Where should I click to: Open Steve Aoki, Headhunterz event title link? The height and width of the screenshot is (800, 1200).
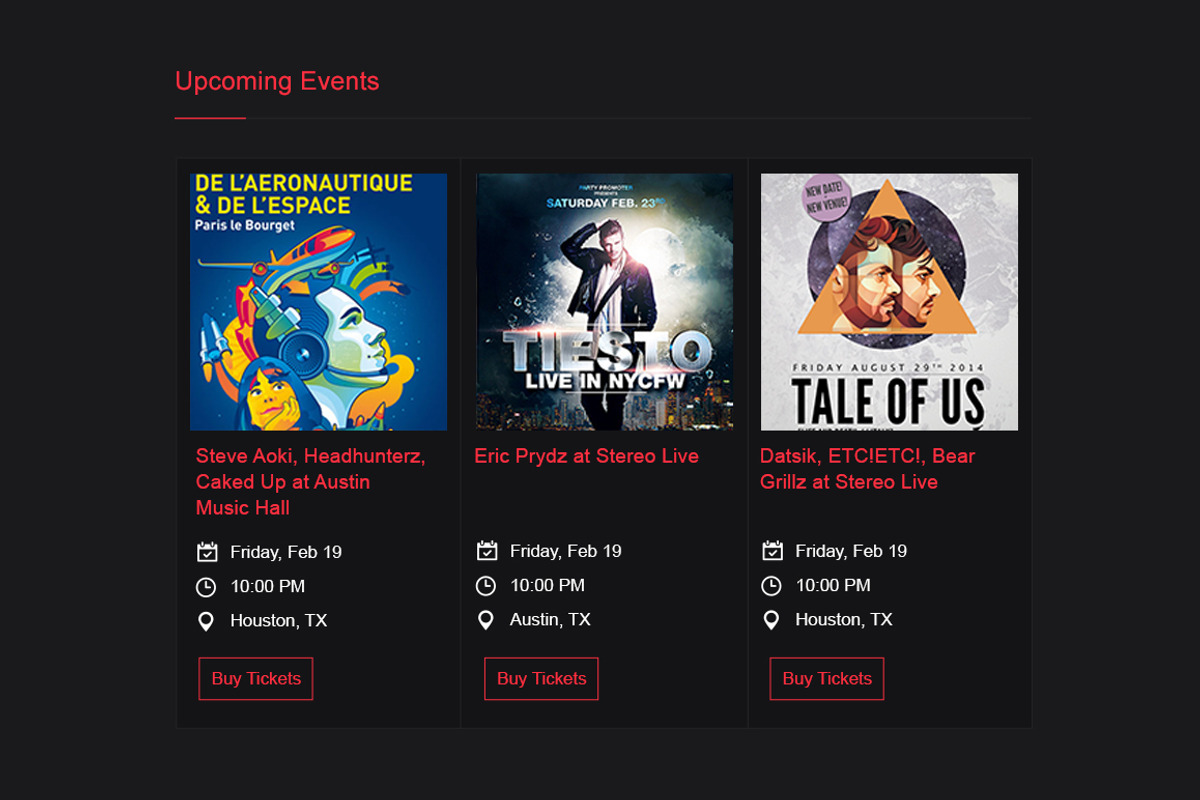click(311, 482)
